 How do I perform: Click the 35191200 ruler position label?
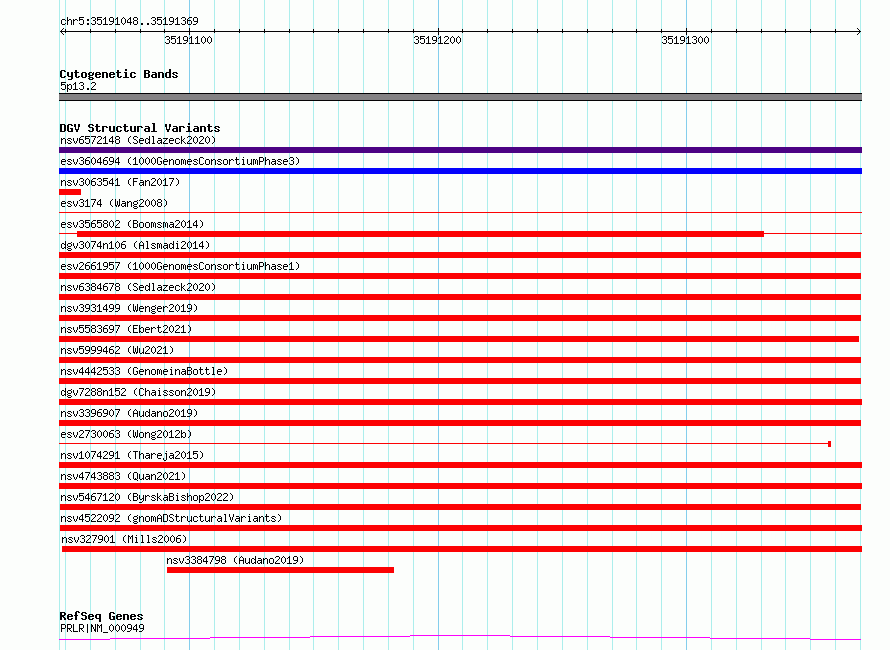pyautogui.click(x=437, y=40)
